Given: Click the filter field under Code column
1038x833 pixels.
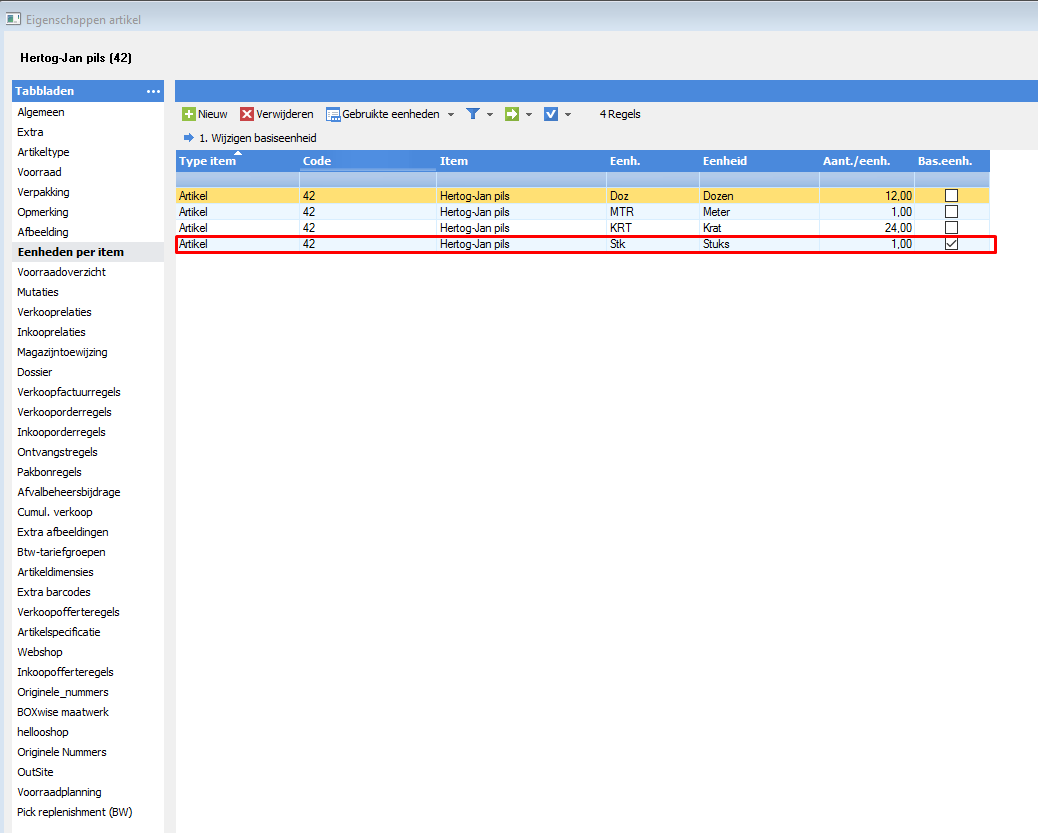Looking at the screenshot, I should tap(367, 179).
